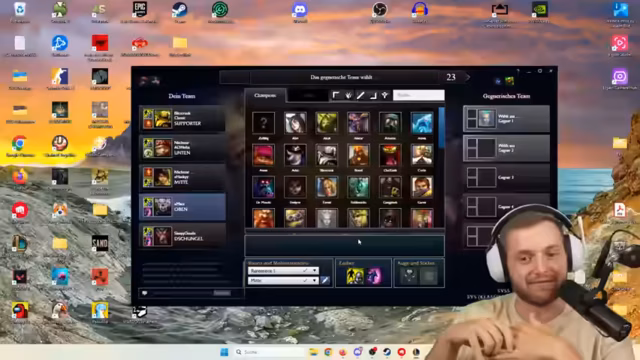Image resolution: width=640 pixels, height=360 pixels.
Task: Expand the Runenseite 1 rune page dropdown
Action: pyautogui.click(x=283, y=271)
